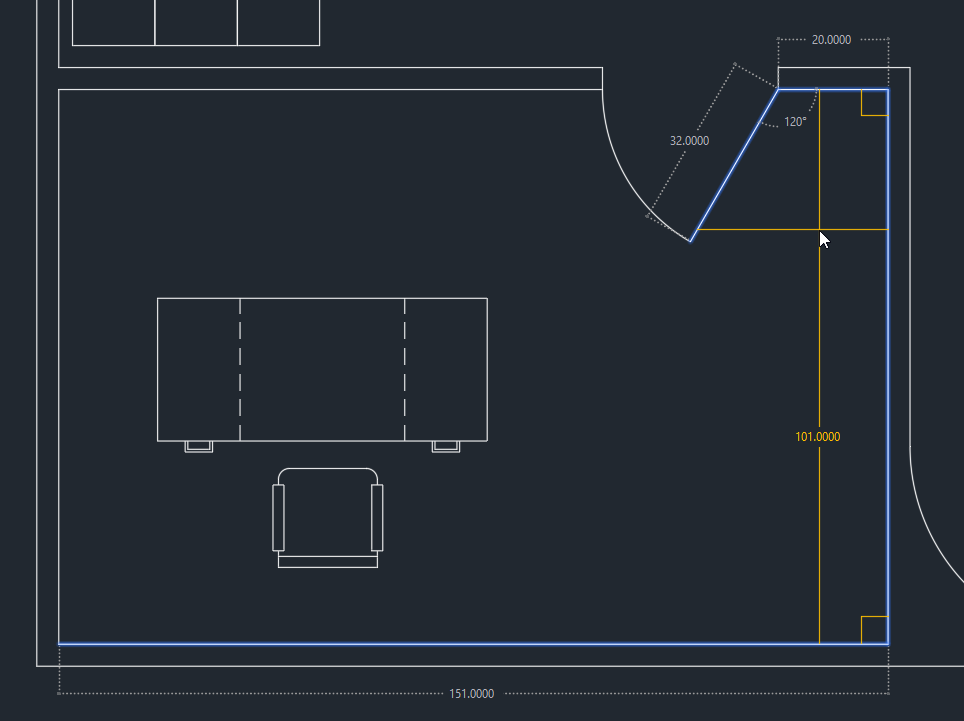
Task: Click the right desk foot bracket
Action: pos(446,446)
